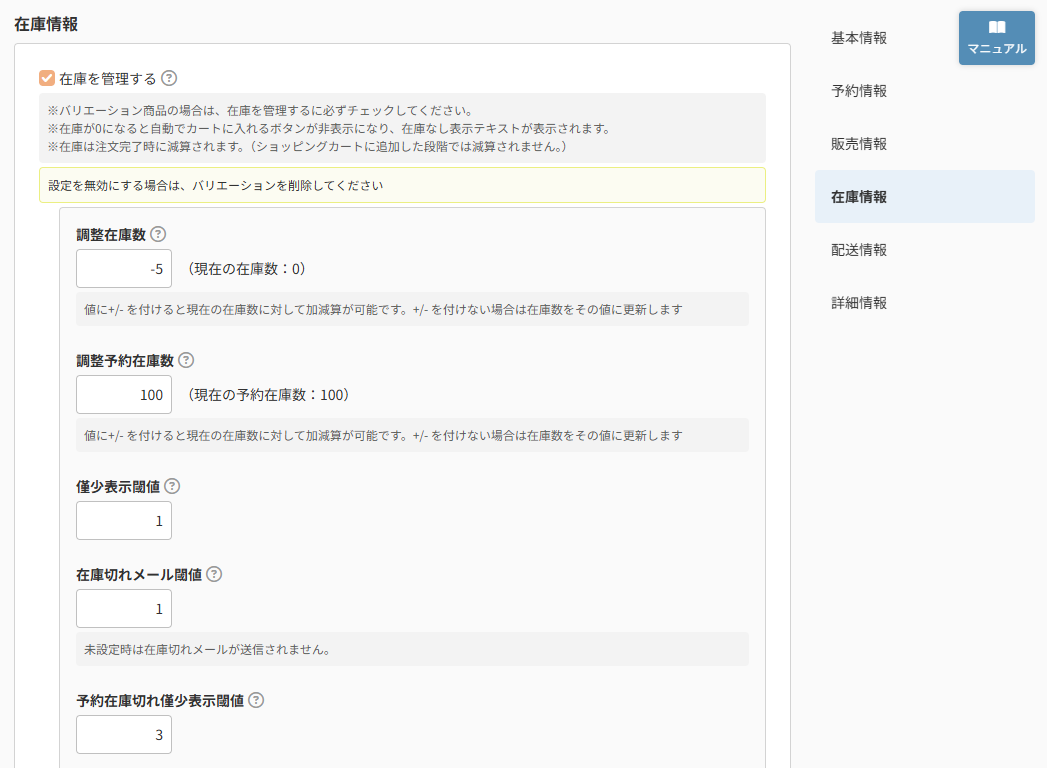The width and height of the screenshot is (1047, 768).
Task: Focus the 調整在庫数 input showing -5
Action: coord(124,268)
